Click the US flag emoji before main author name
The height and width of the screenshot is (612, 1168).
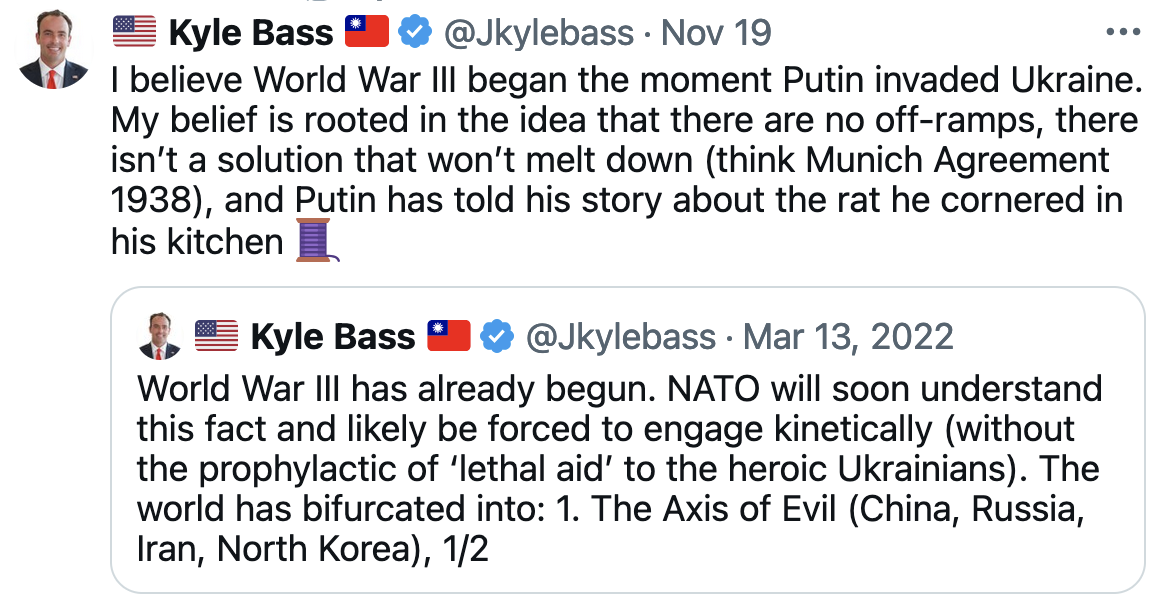tap(134, 33)
